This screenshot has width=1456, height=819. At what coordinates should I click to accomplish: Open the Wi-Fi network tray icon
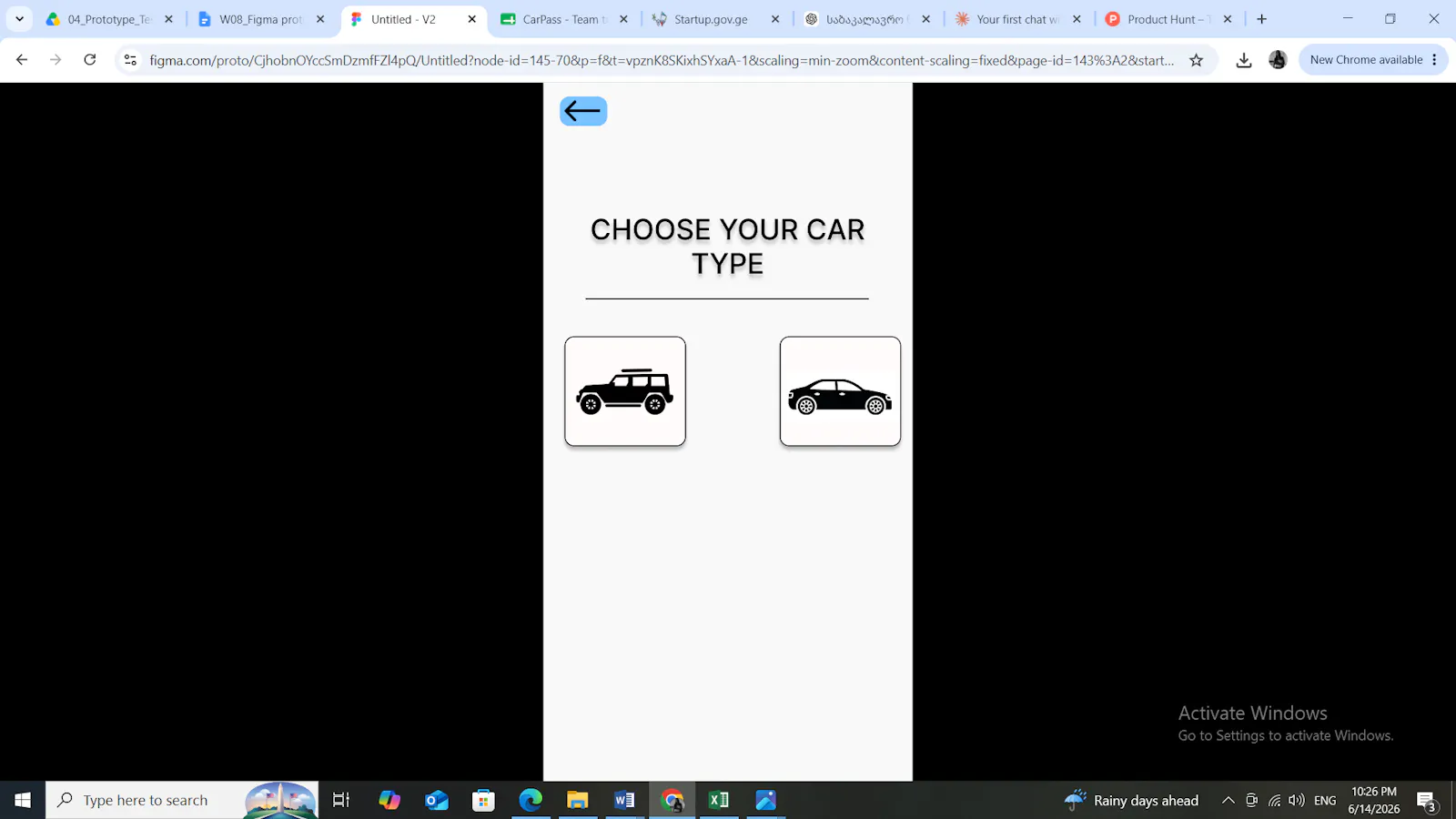pos(1274,800)
